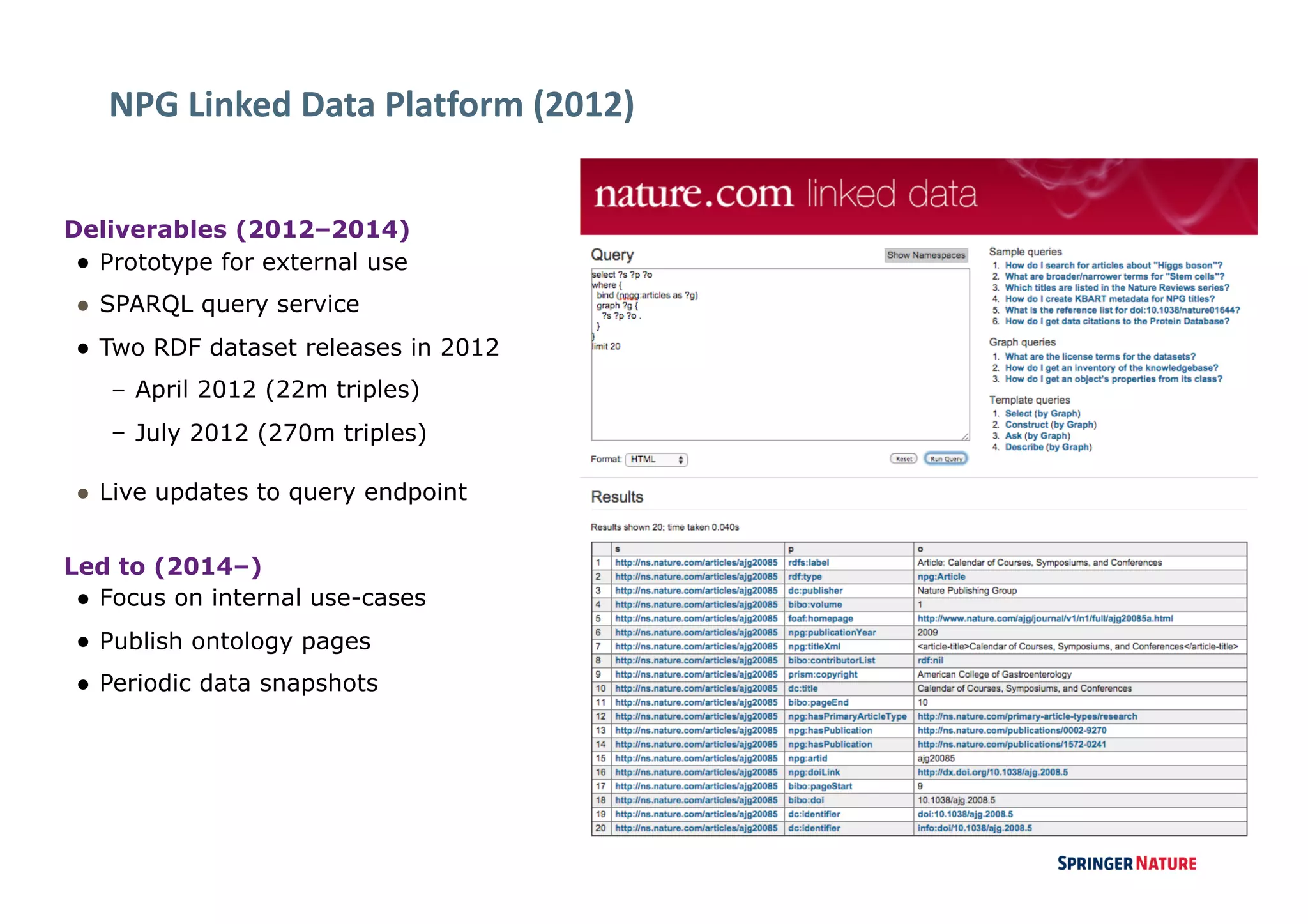This screenshot has height=924, width=1308.
Task: Click inside the SPARQL query text area
Action: point(780,354)
